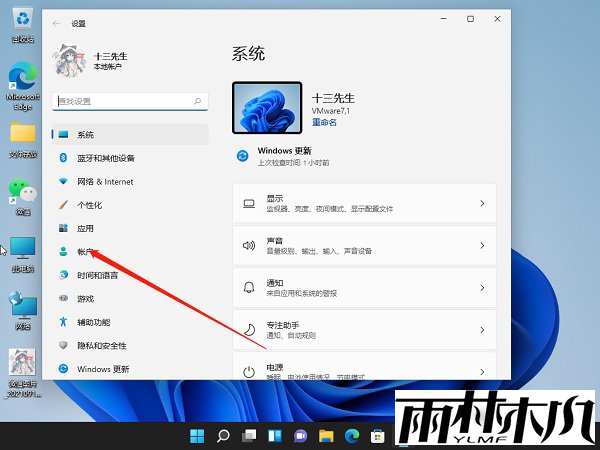Open the Recycle Bin desktop icon

[23, 25]
